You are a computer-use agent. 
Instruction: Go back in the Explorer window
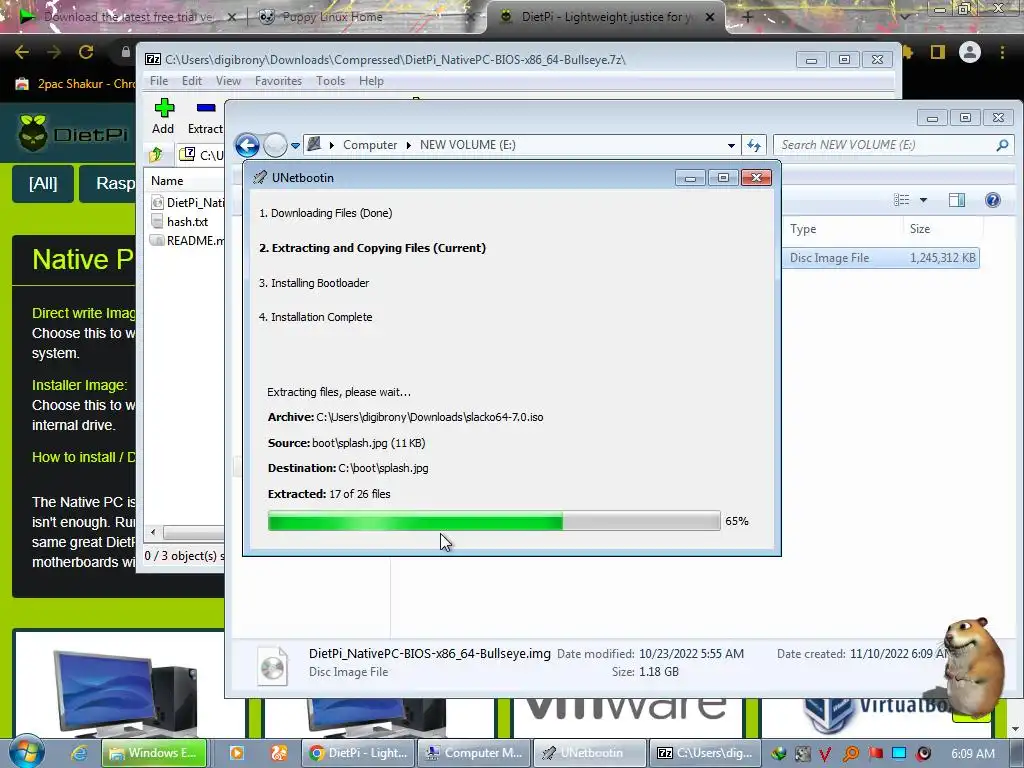click(x=248, y=145)
